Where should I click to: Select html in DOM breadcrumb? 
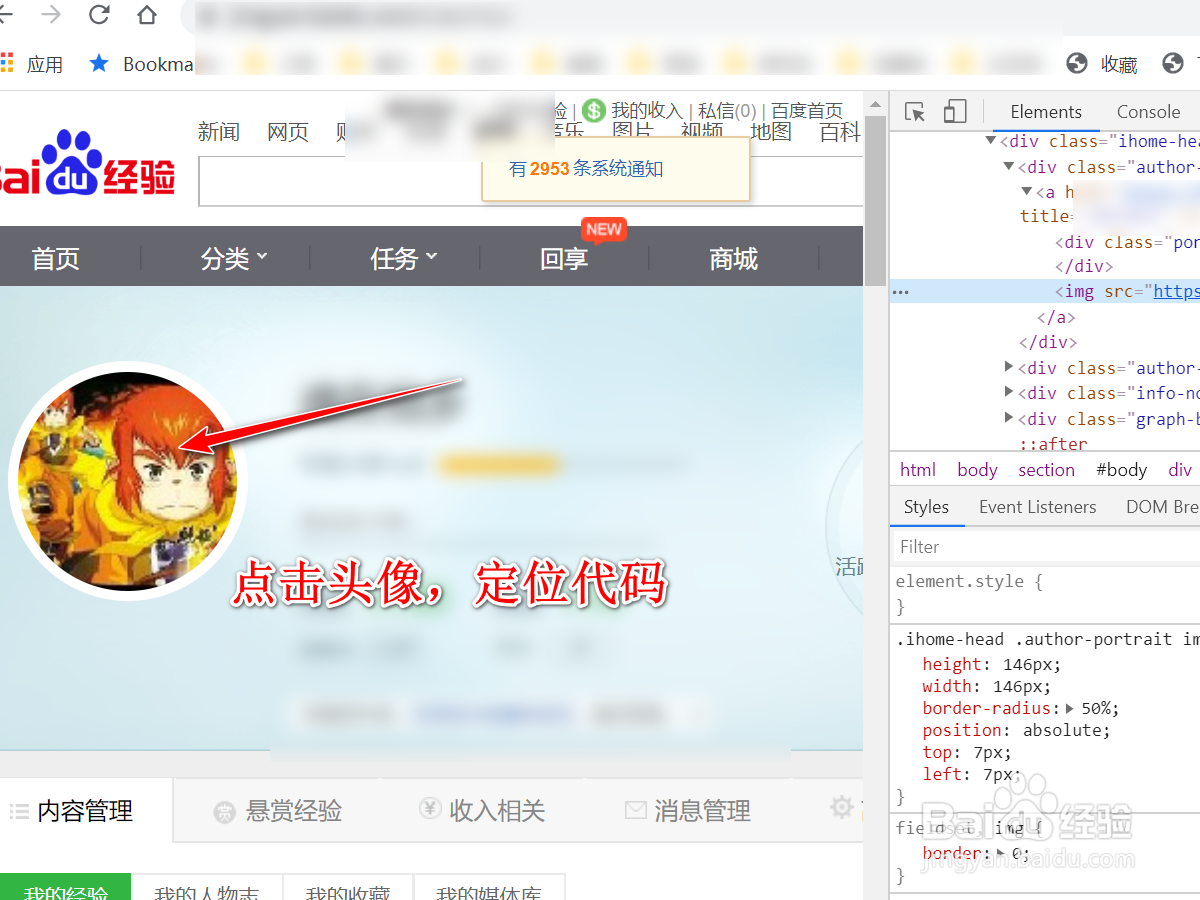point(918,470)
